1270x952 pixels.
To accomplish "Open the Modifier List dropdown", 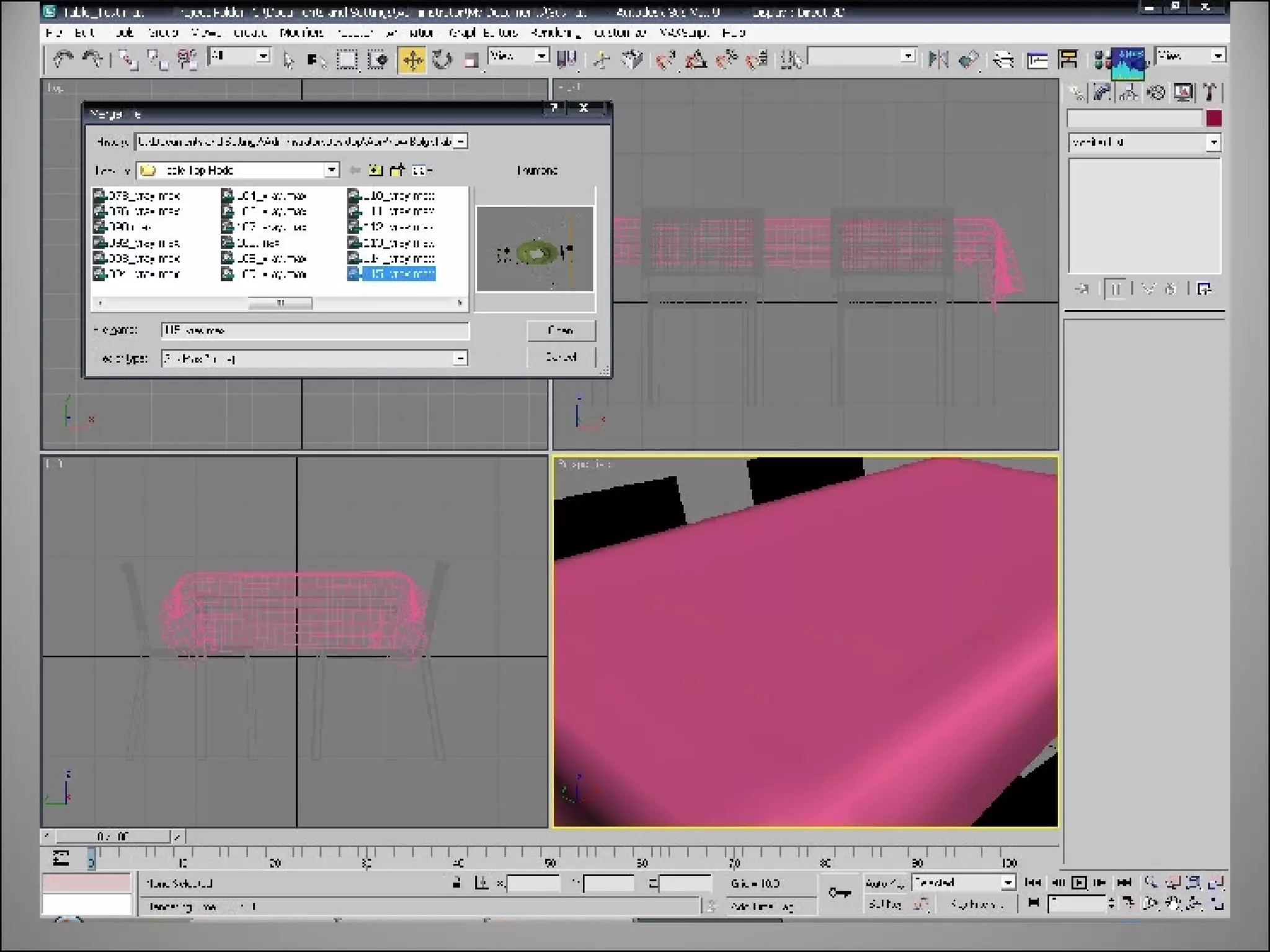I will point(1213,143).
